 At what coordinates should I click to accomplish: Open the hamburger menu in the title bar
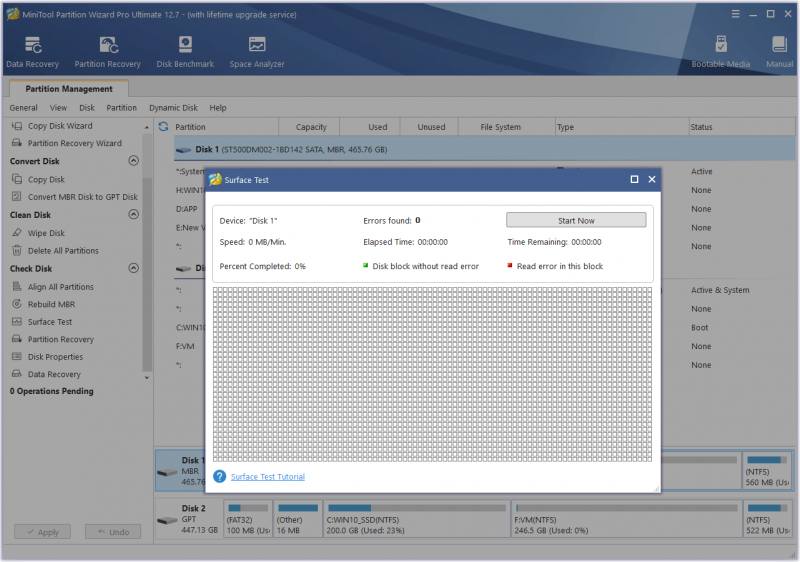click(735, 14)
